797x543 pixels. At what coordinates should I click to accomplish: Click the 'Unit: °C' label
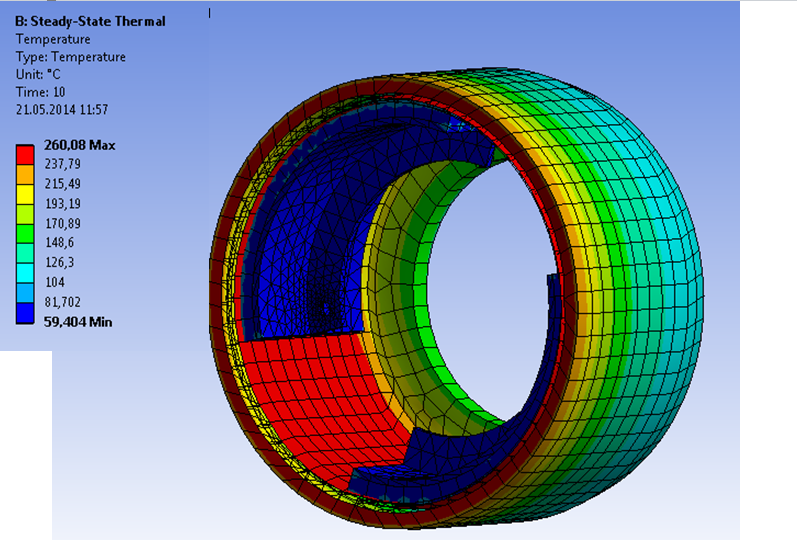pyautogui.click(x=38, y=75)
